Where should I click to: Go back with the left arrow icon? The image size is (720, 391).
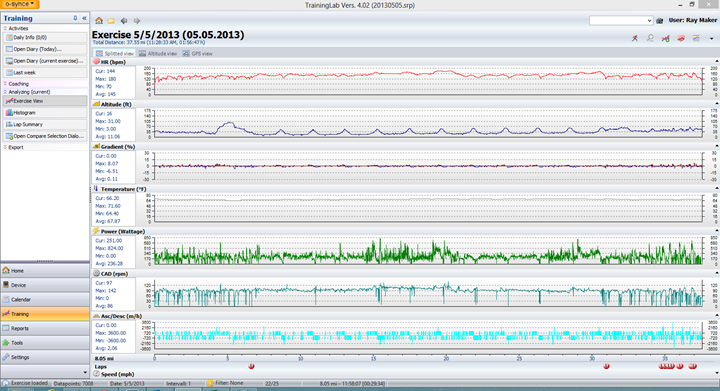[124, 21]
